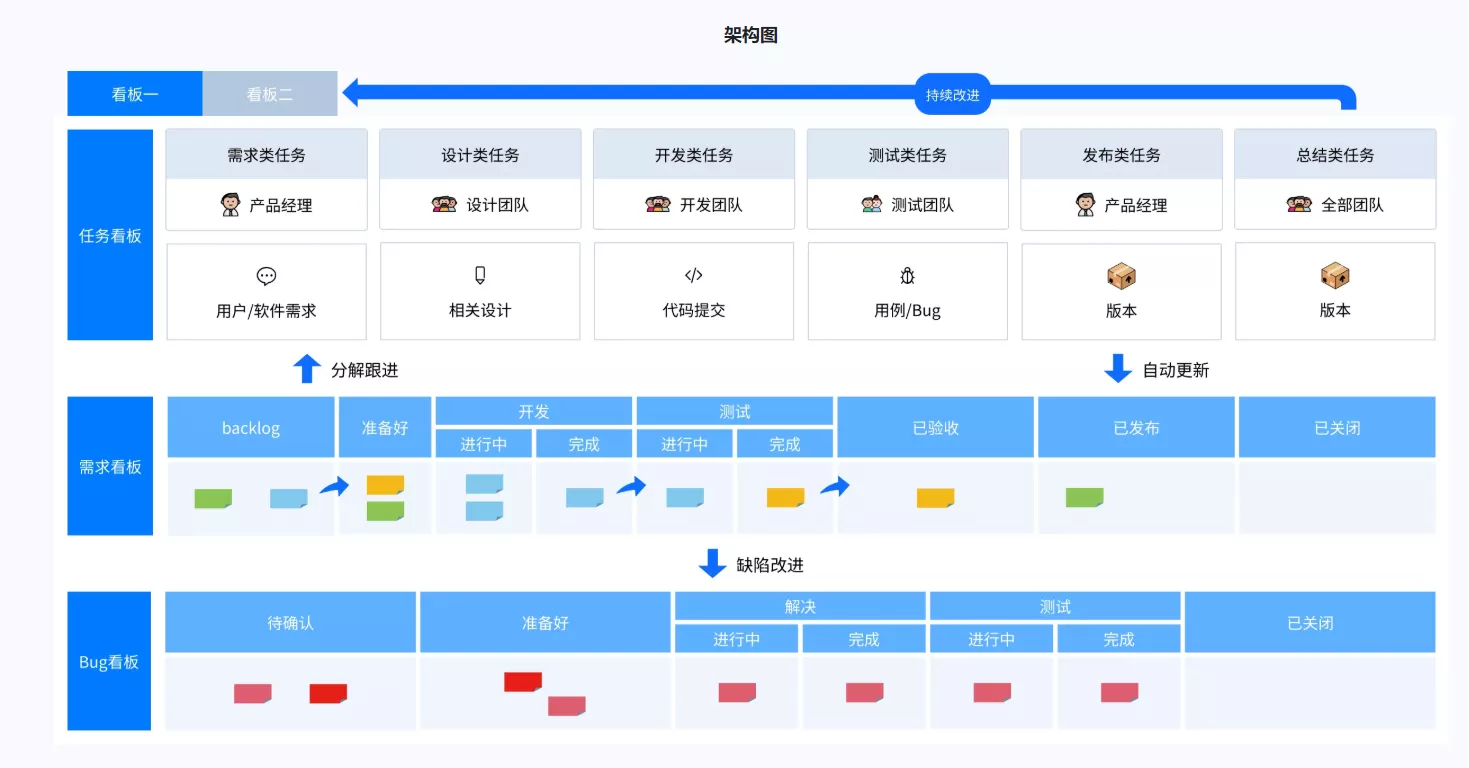This screenshot has height=768, width=1469.
Task: Click the 缺陷改进 text
Action: 770,565
